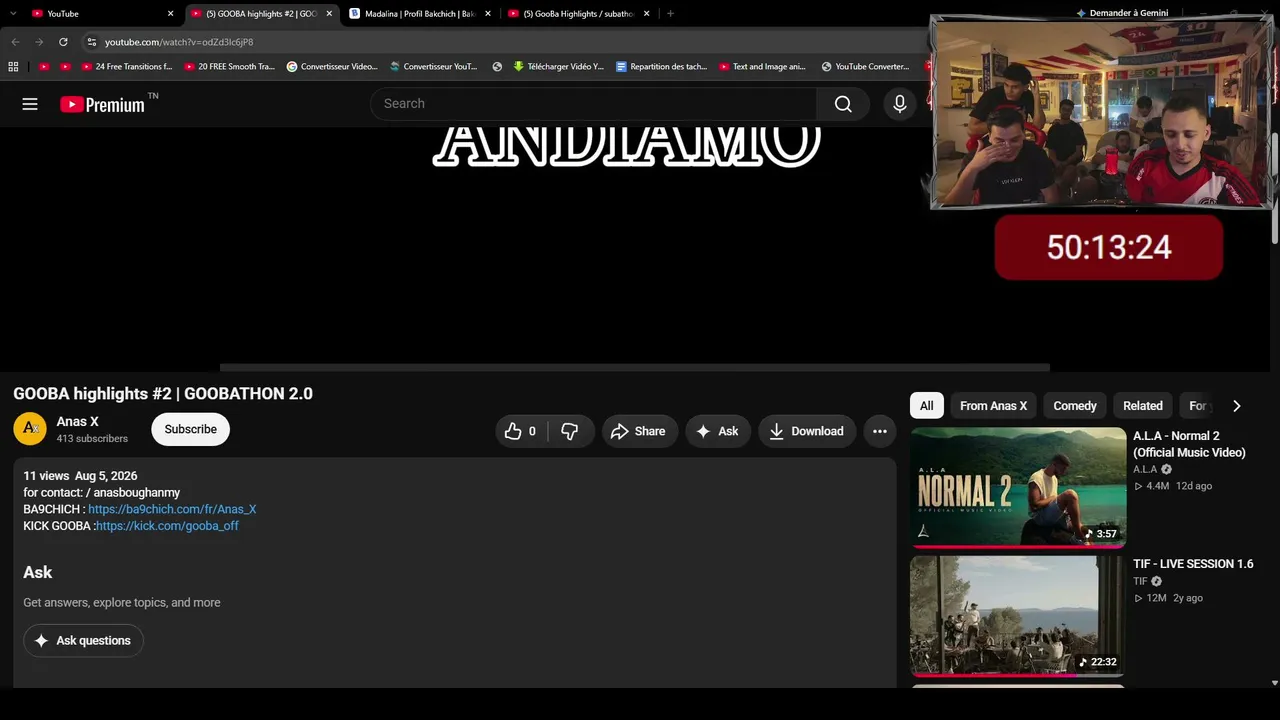Open the Anas X channel avatar
Screen dimensions: 1280x720
pyautogui.click(x=30, y=429)
